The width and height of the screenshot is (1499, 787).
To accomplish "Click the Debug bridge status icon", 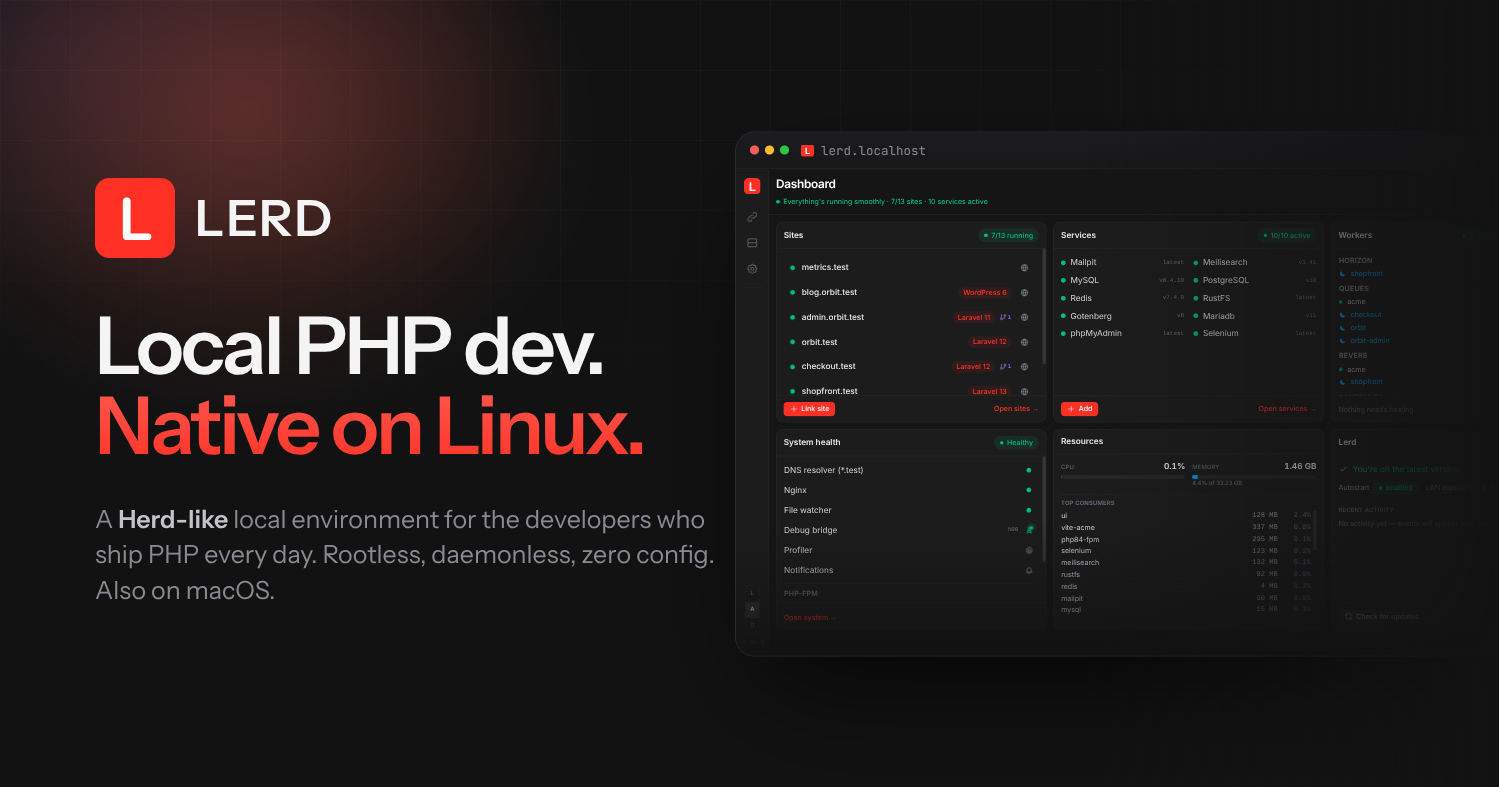I will pos(1029,530).
